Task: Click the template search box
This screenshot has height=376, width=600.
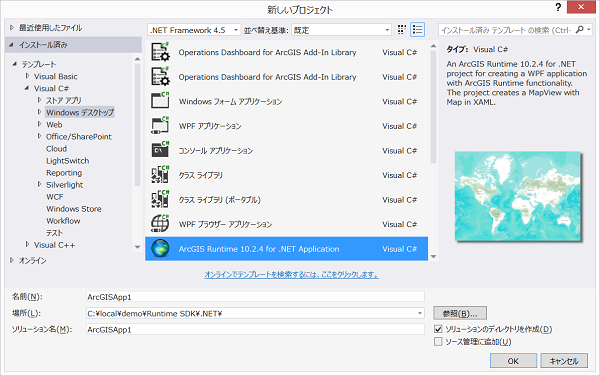Action: click(507, 30)
